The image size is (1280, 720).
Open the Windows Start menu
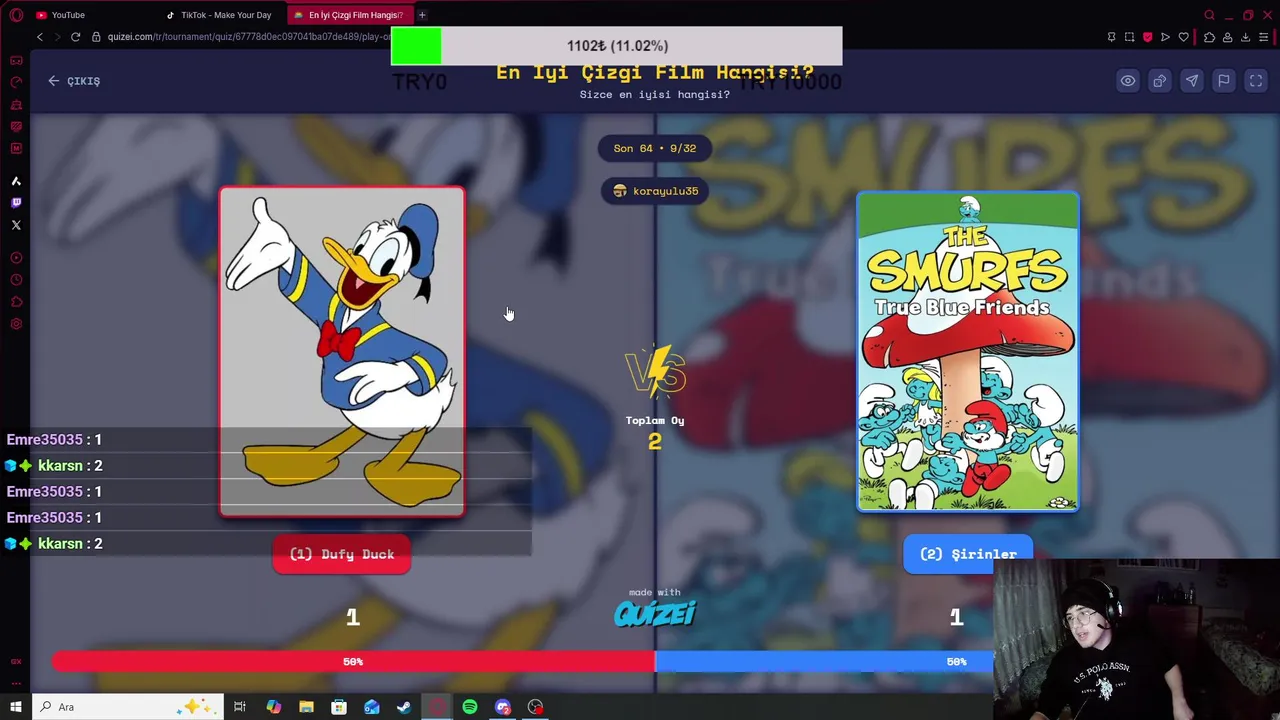[x=16, y=707]
